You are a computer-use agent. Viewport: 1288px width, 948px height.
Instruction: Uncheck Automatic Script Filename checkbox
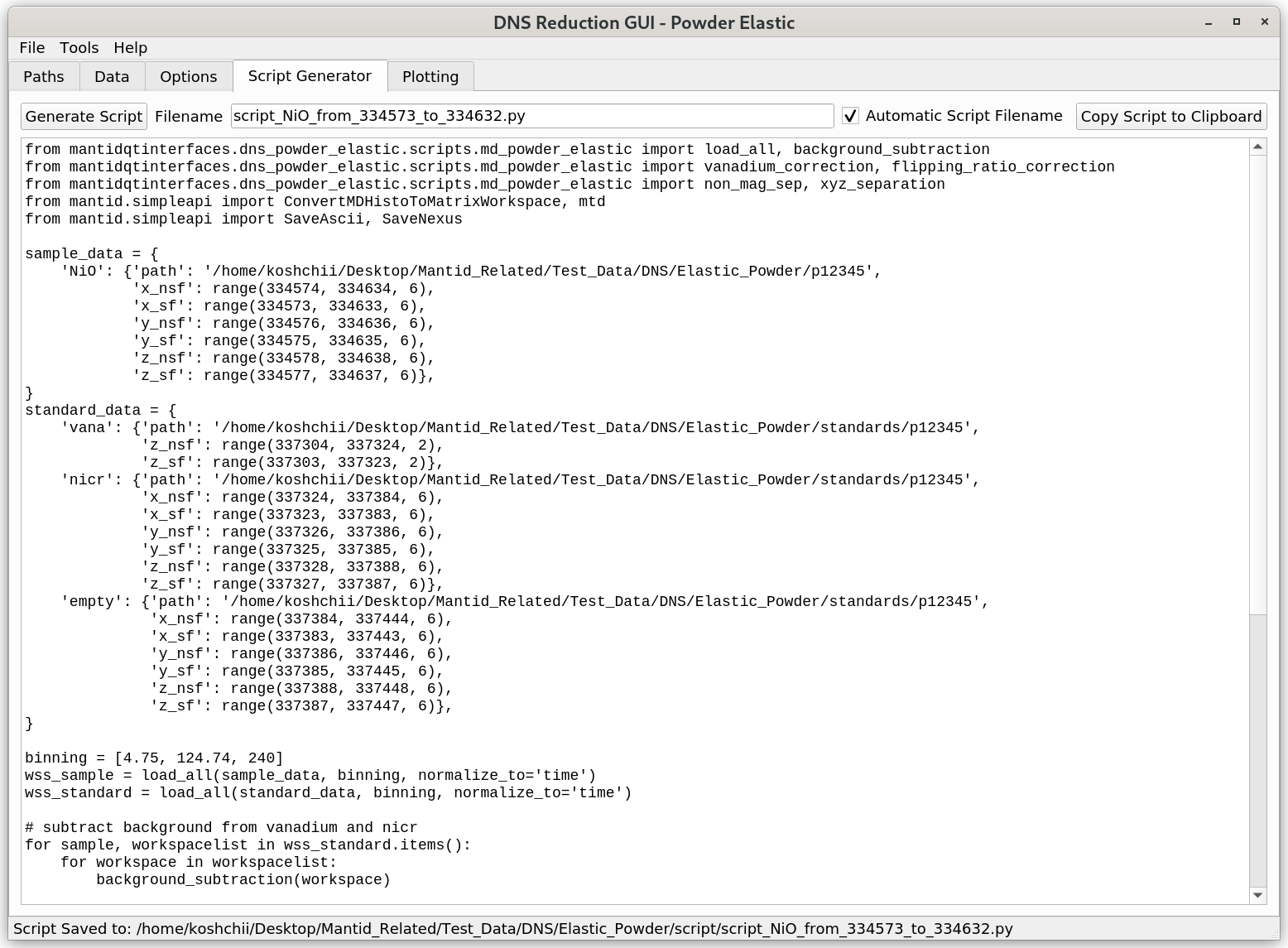pos(850,116)
